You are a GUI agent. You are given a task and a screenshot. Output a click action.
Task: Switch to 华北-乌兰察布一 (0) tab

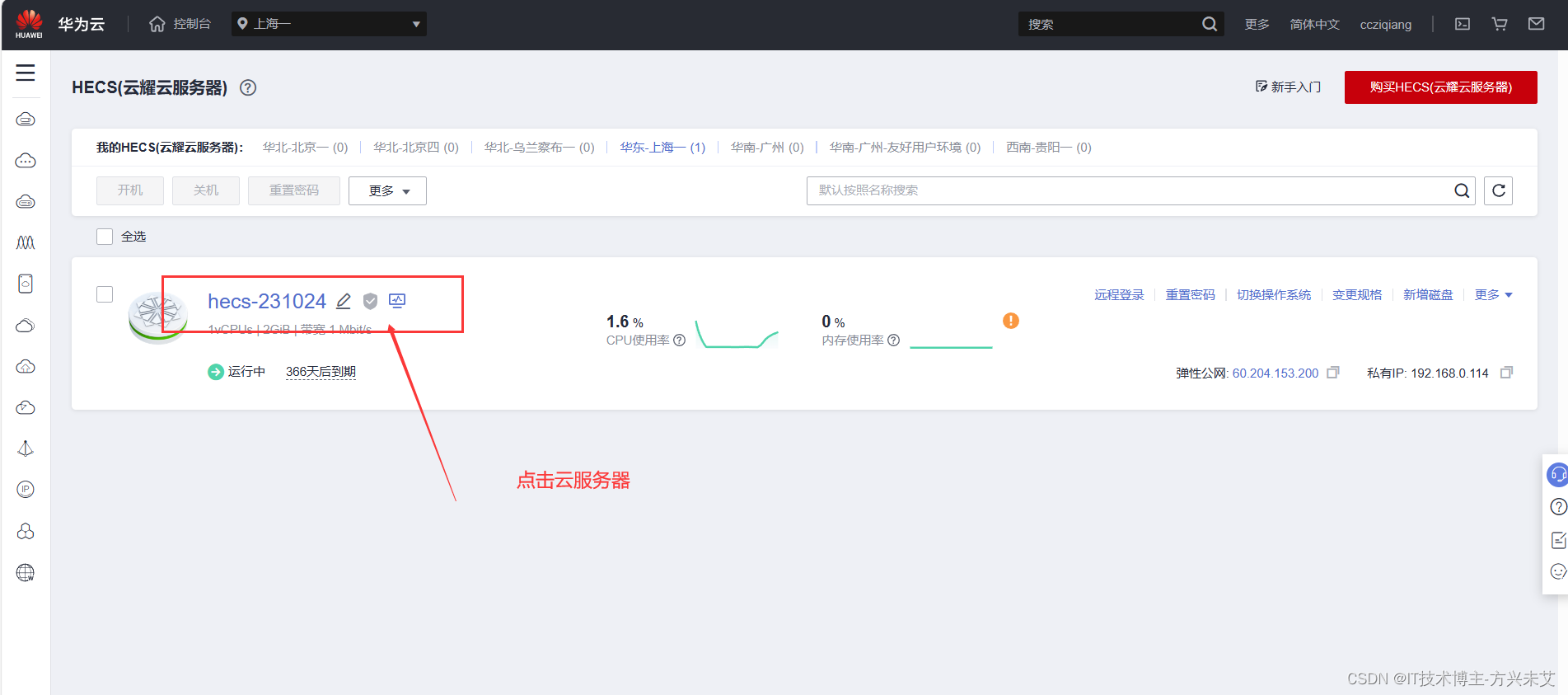coord(539,148)
